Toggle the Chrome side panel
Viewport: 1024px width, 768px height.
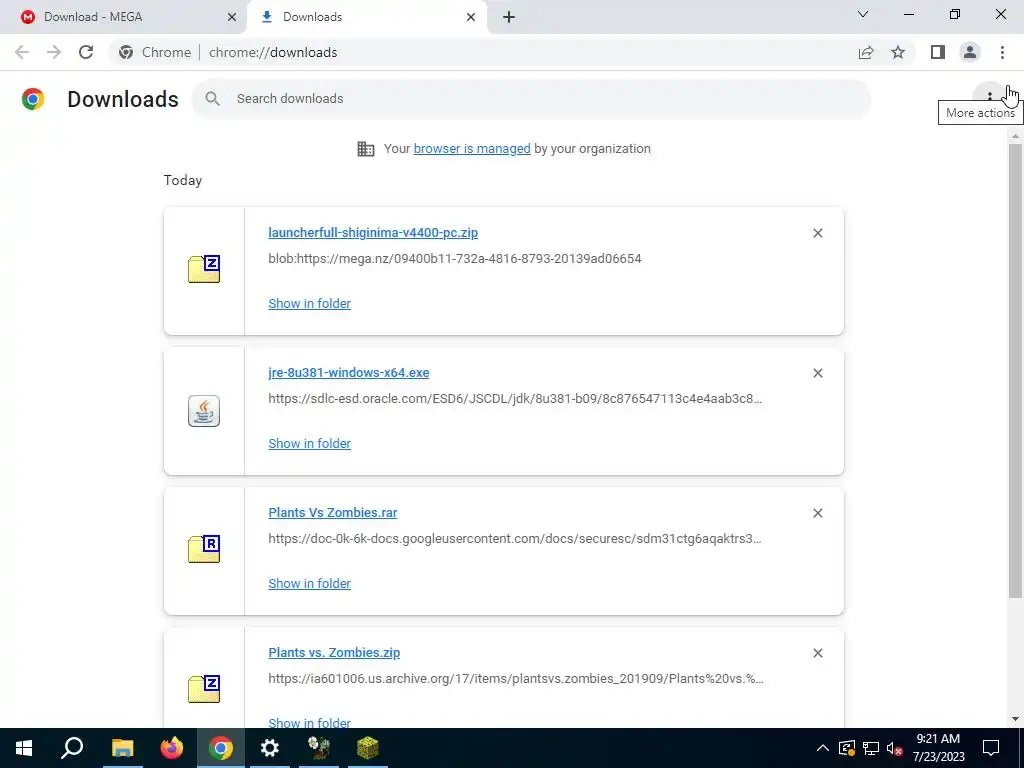(x=938, y=52)
